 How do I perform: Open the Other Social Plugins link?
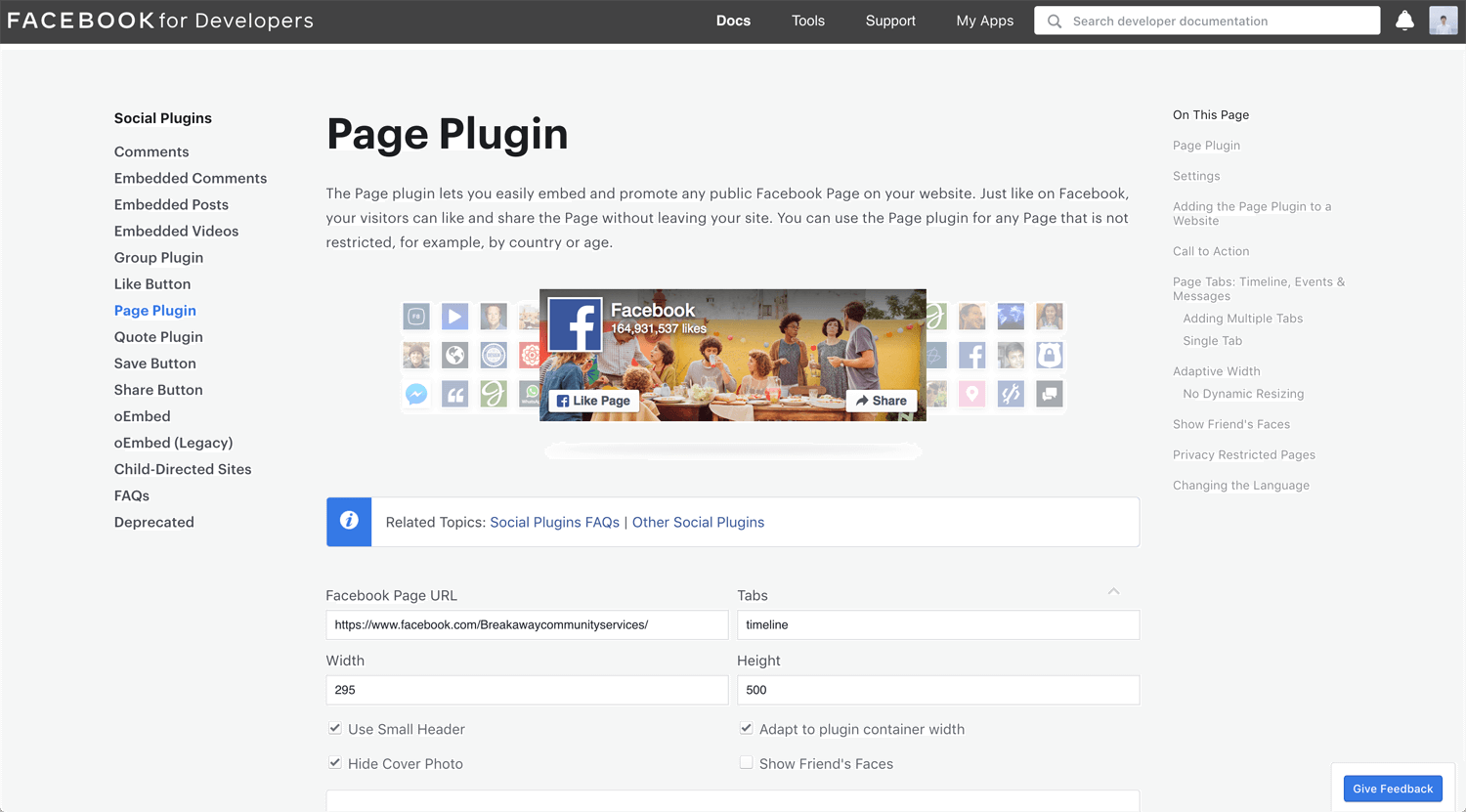point(698,522)
